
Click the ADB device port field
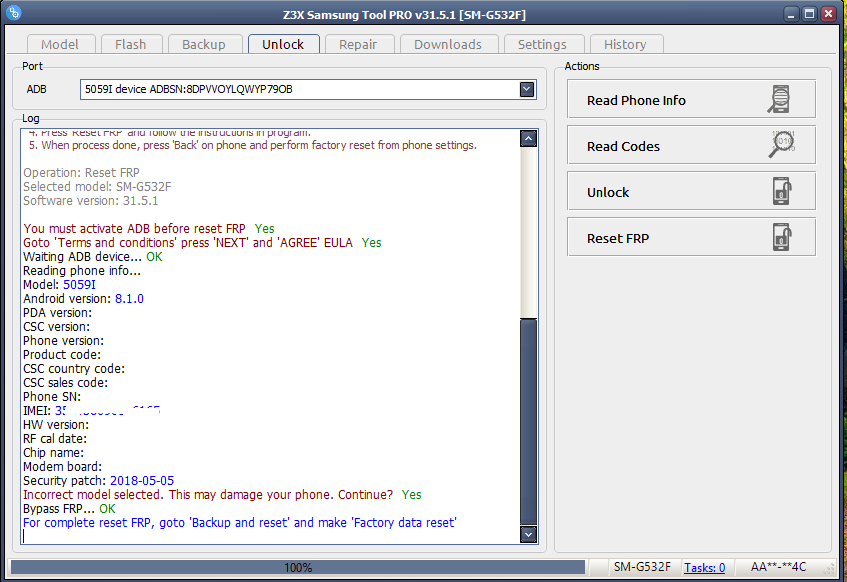pyautogui.click(x=308, y=89)
